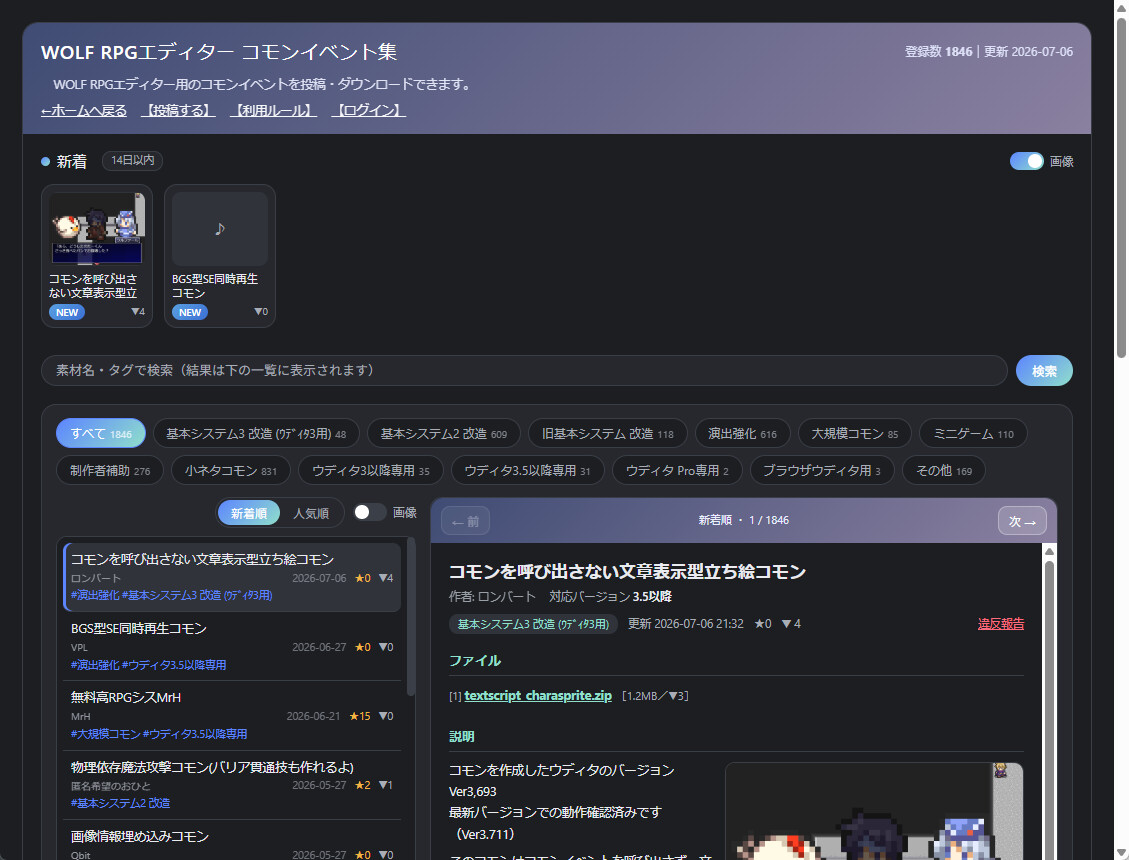Open the 【投稿する】 link

click(179, 110)
